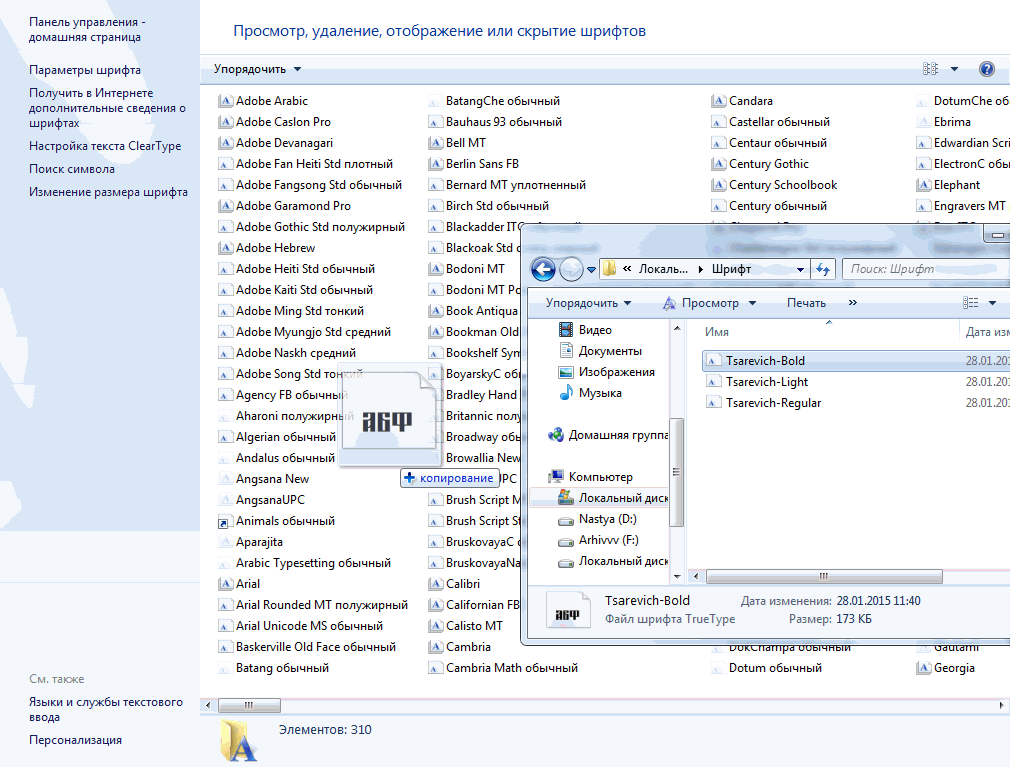Select the Berlin Sans FB font
This screenshot has width=1010, height=767.
(x=473, y=164)
